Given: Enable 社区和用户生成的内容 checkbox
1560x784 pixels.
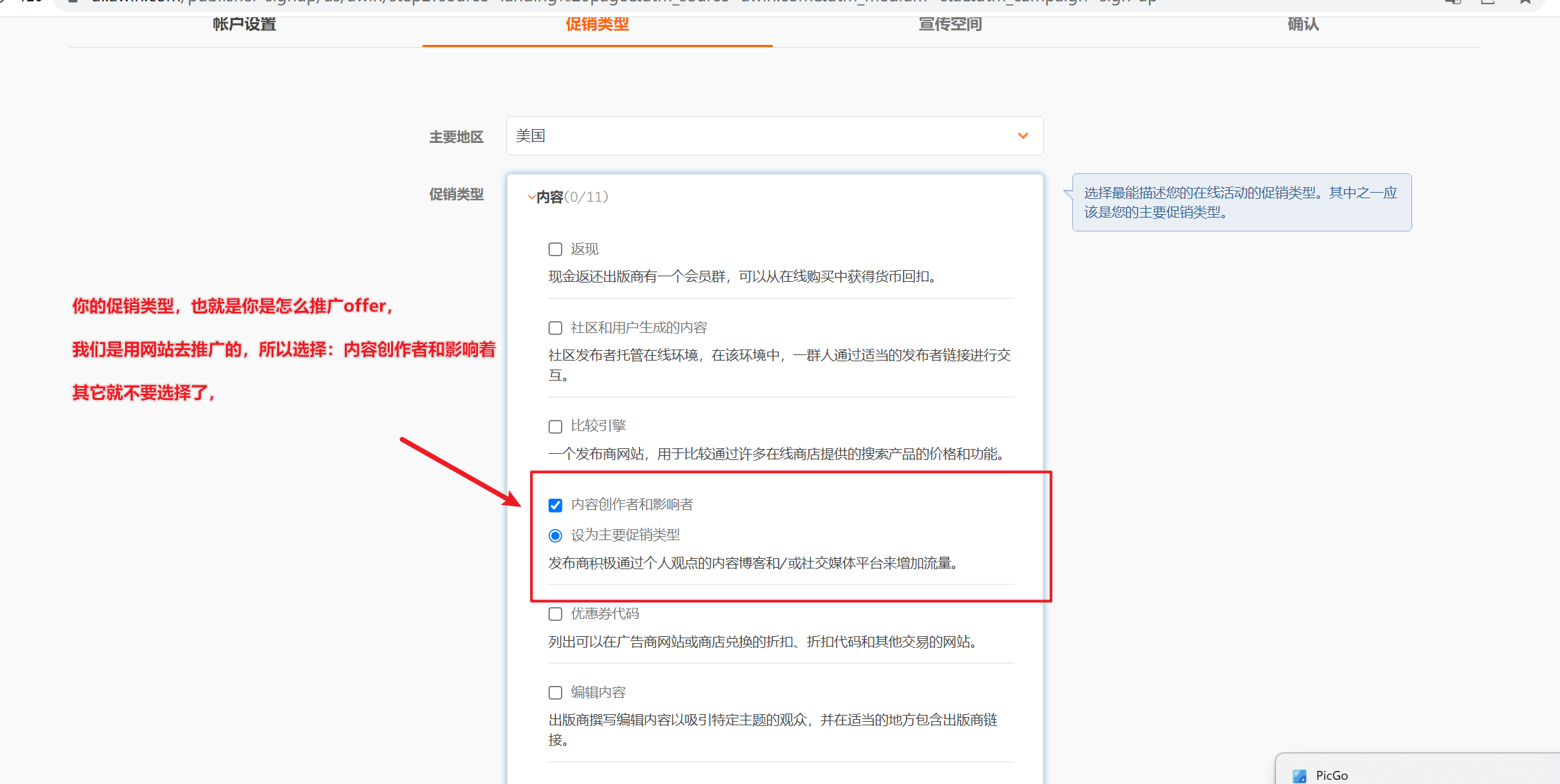Looking at the screenshot, I should tap(555, 328).
